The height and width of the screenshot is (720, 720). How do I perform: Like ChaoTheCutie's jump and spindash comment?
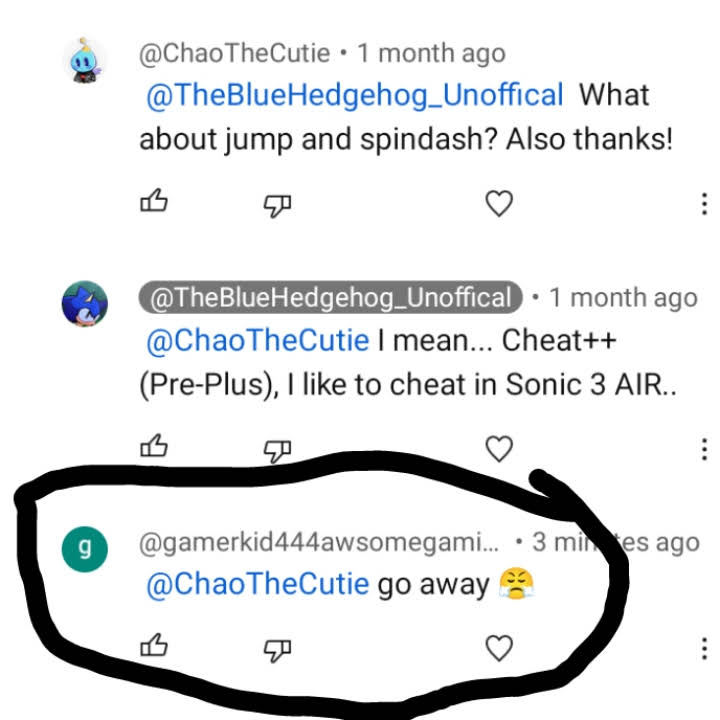click(154, 201)
